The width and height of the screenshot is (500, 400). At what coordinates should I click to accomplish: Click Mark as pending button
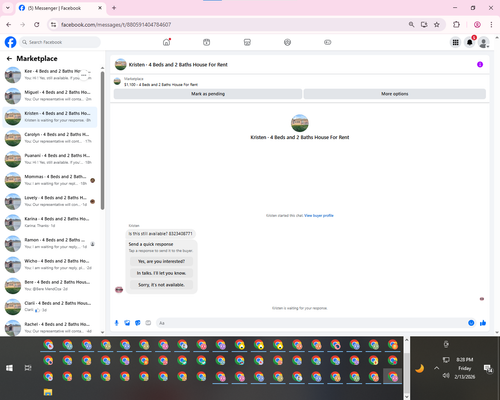coord(208,94)
